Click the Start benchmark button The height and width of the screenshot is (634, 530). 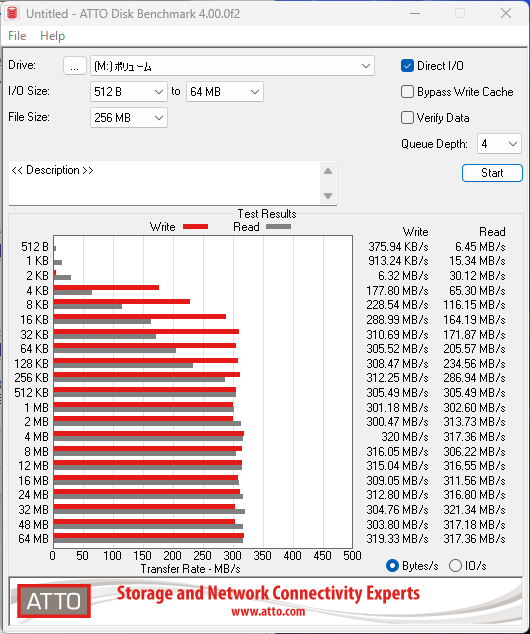click(492, 173)
